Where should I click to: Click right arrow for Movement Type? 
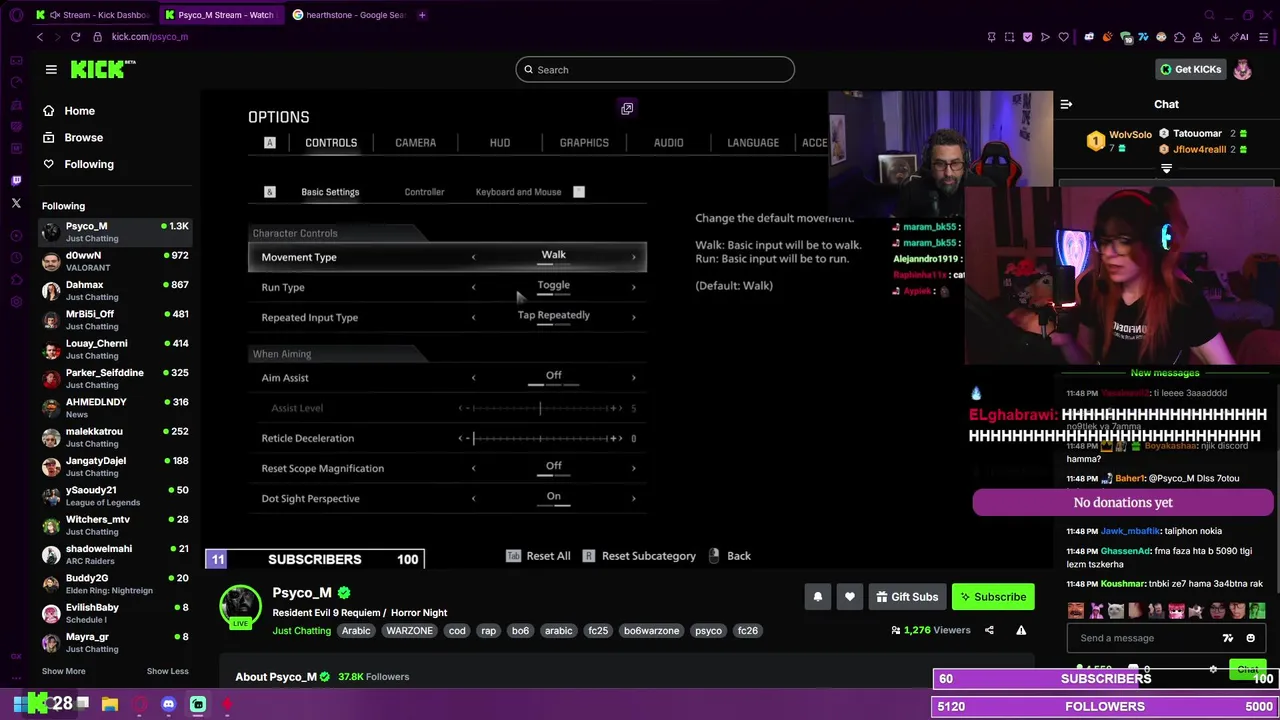click(x=633, y=257)
